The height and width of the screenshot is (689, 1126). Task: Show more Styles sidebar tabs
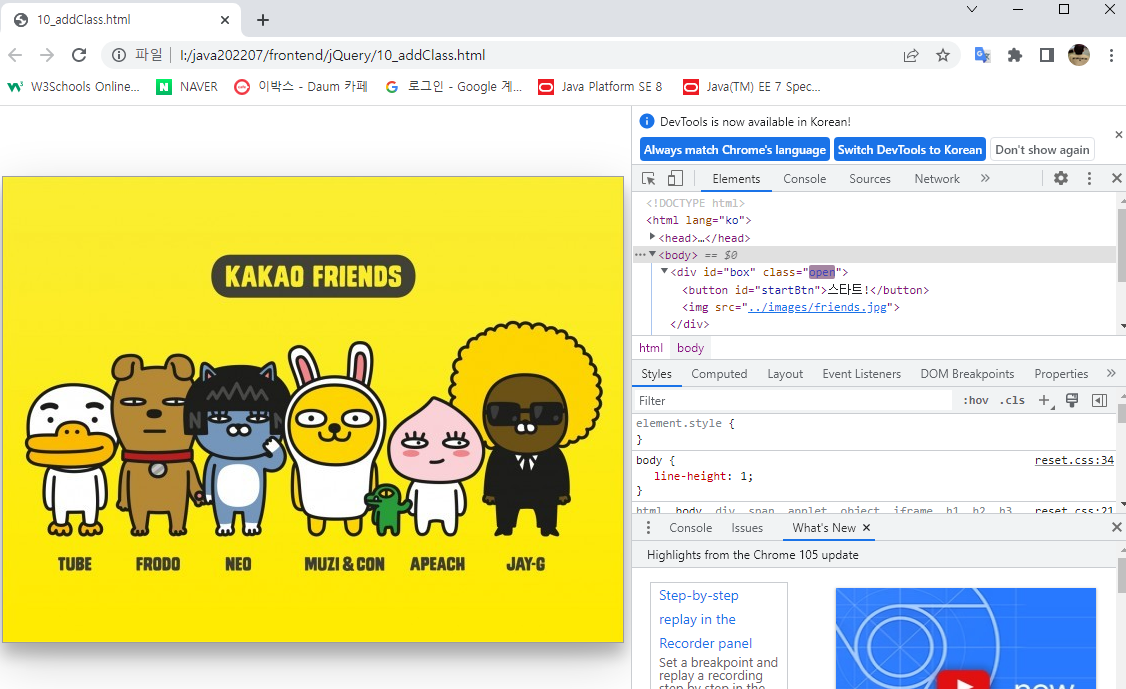1111,374
